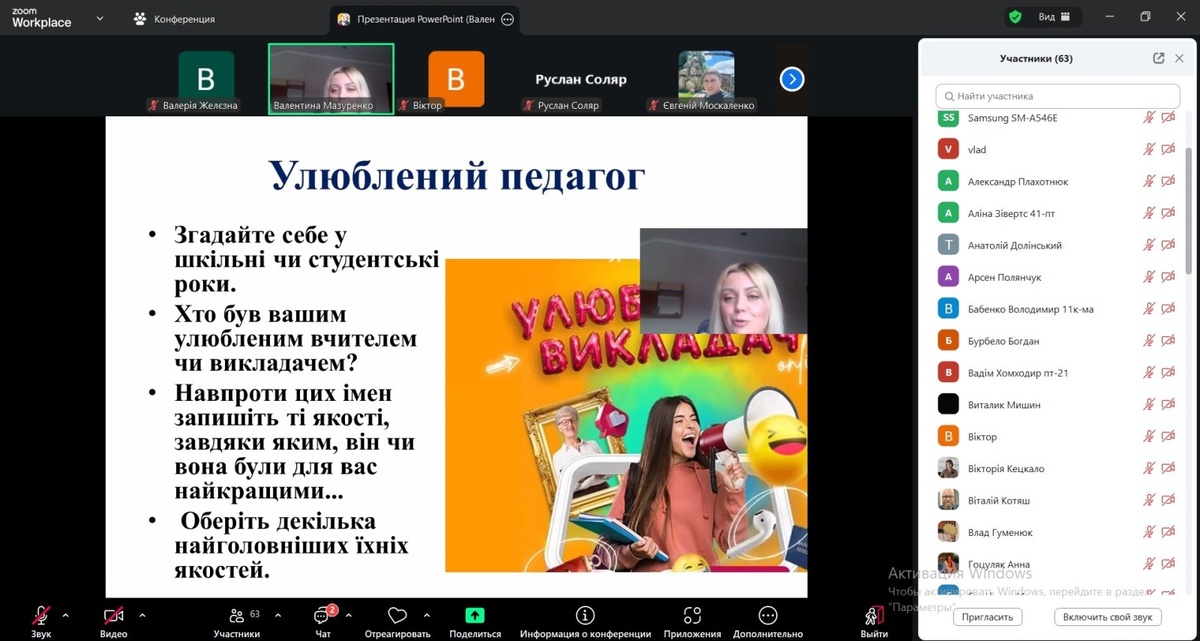Expand video options arrow next to Видео
This screenshot has width=1200, height=641.
(142, 615)
